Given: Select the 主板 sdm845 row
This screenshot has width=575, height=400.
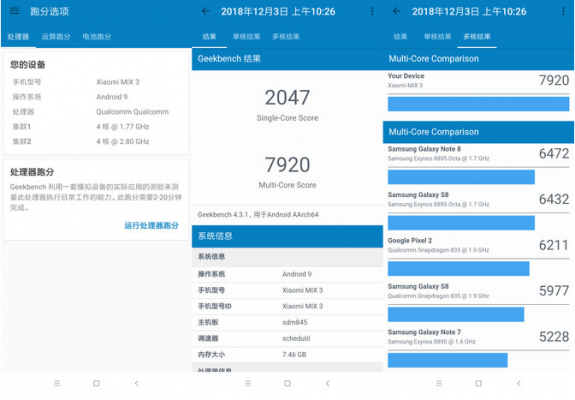Looking at the screenshot, I should pos(287,322).
